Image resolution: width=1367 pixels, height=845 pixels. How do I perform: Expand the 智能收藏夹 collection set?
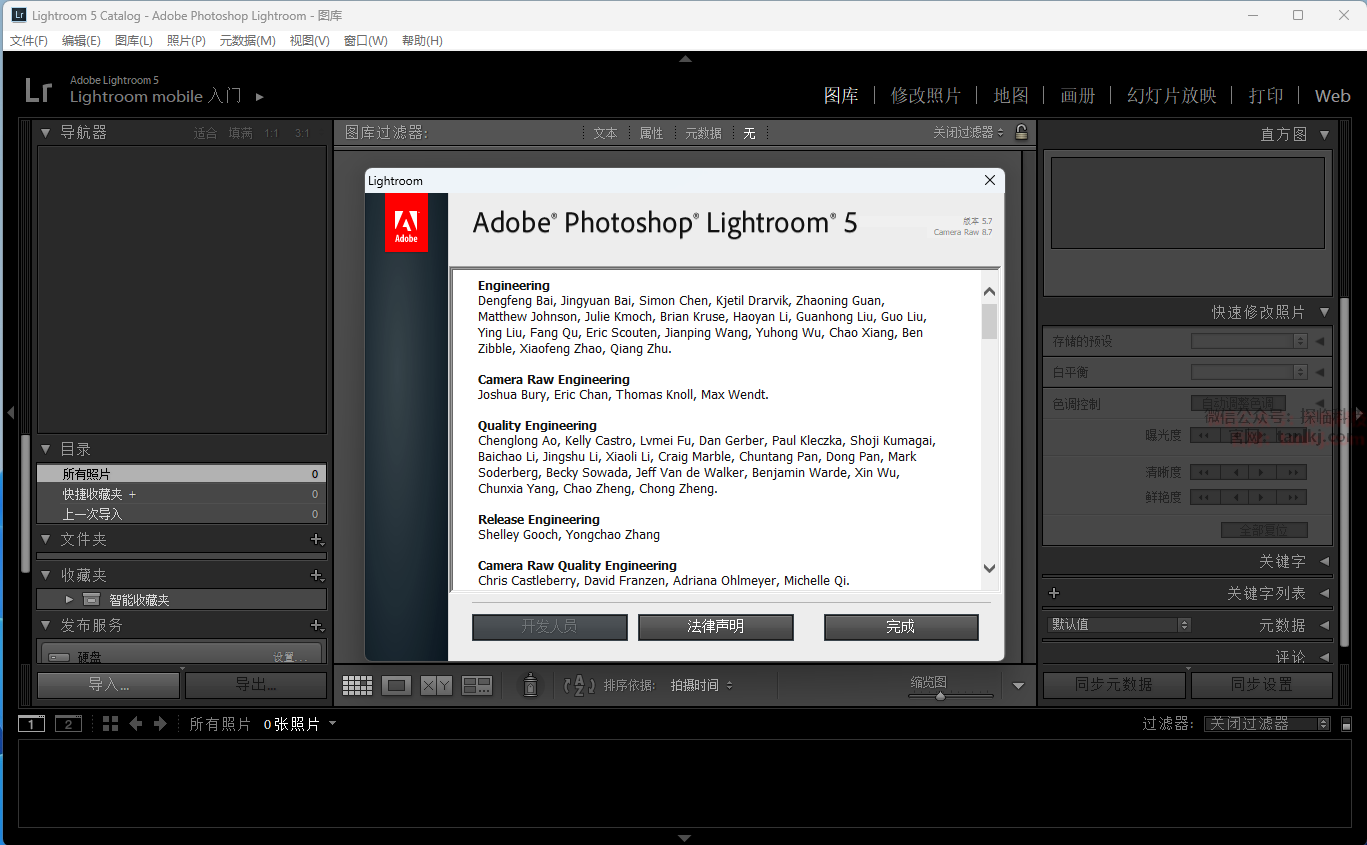click(69, 600)
